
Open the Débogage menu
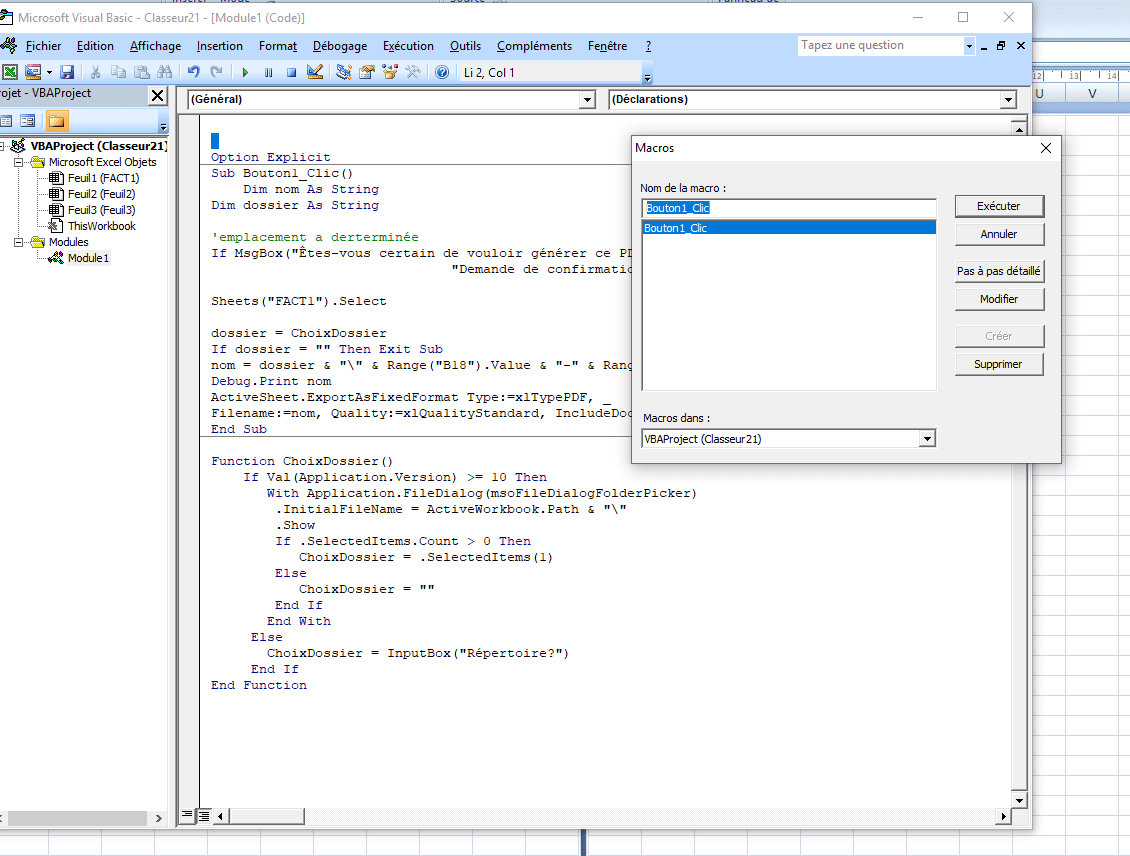pyautogui.click(x=339, y=46)
